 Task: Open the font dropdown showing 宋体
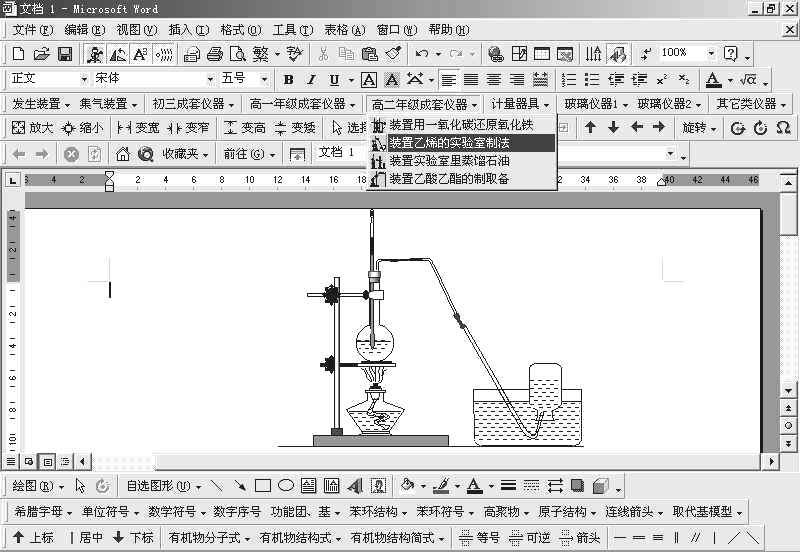pyautogui.click(x=210, y=79)
